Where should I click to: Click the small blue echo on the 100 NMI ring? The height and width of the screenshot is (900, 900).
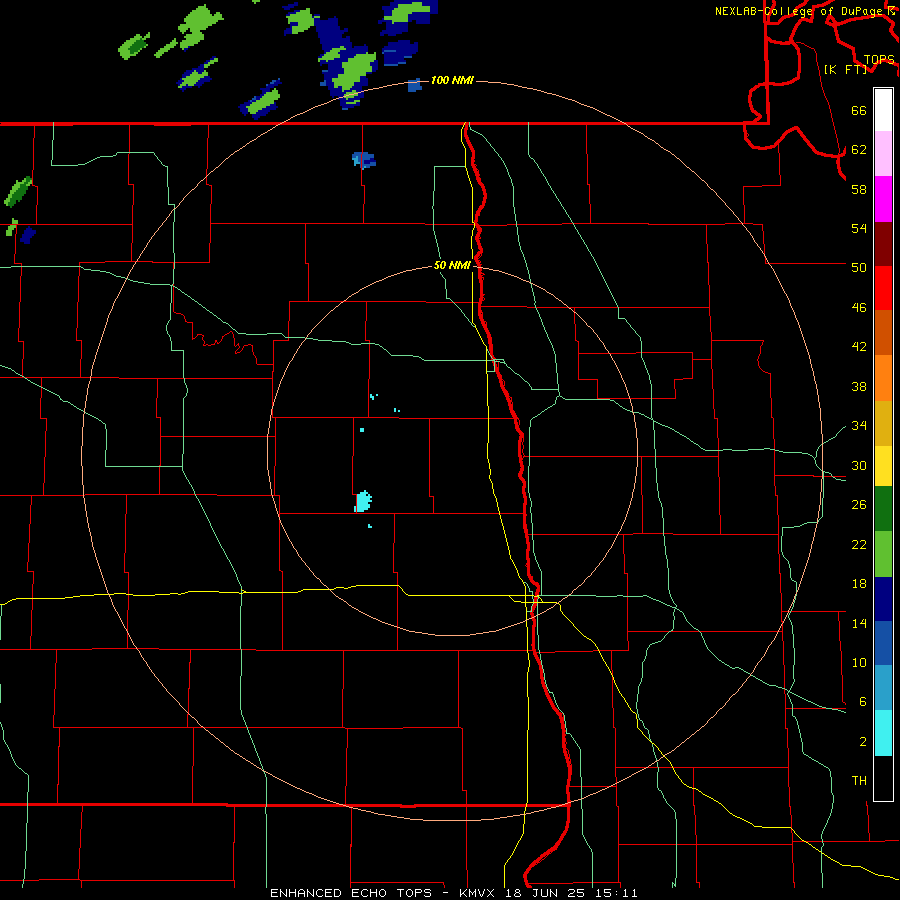click(x=414, y=86)
